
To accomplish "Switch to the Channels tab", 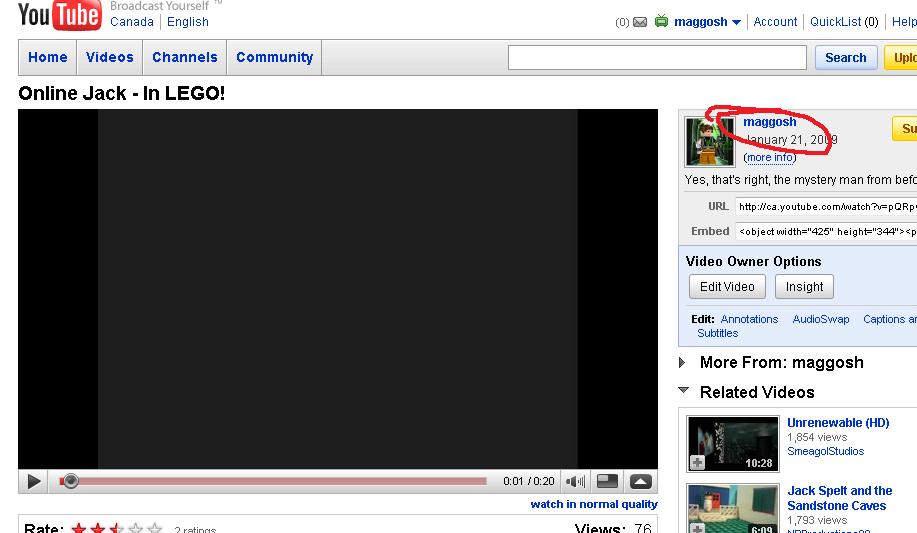I will coord(185,57).
